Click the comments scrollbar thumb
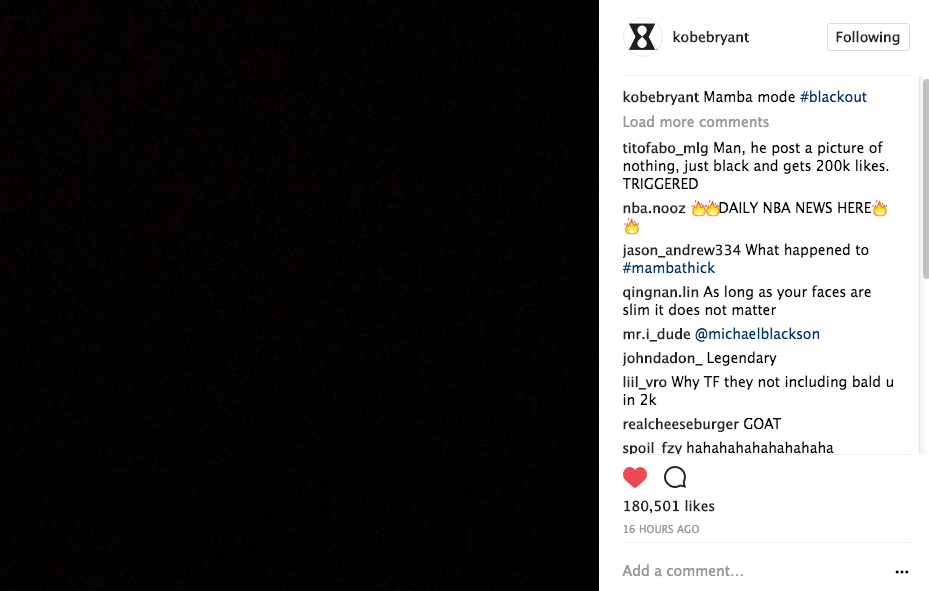 [925, 178]
